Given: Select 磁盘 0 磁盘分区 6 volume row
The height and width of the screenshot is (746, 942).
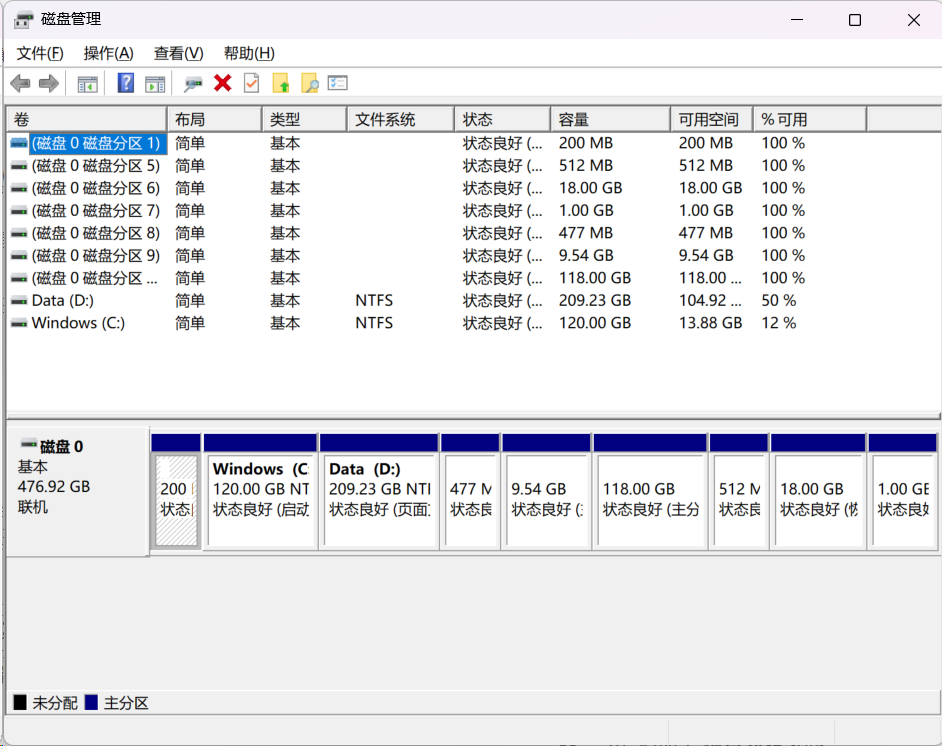Looking at the screenshot, I should (95, 188).
